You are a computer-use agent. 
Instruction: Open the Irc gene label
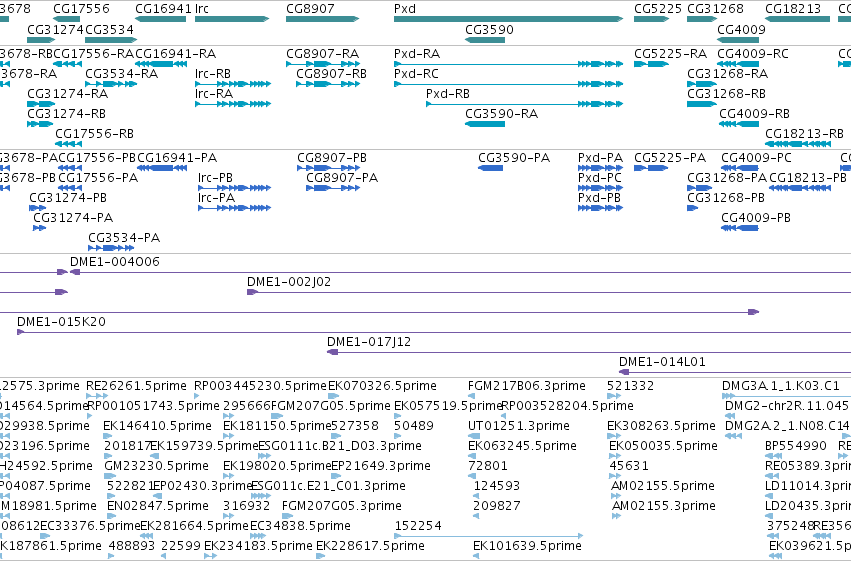pyautogui.click(x=202, y=9)
